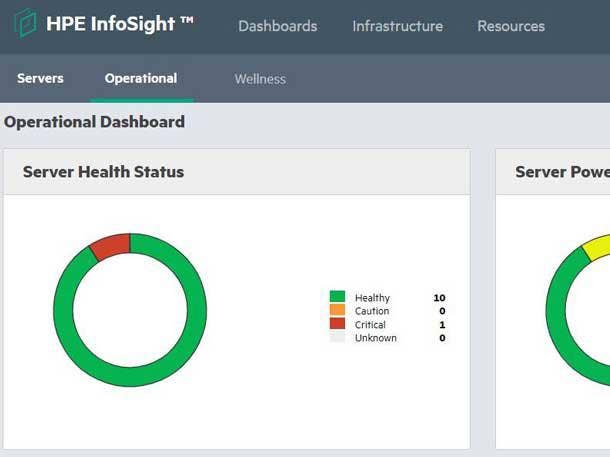Image resolution: width=610 pixels, height=457 pixels.
Task: Select the Healthy legend label
Action: coord(372,298)
